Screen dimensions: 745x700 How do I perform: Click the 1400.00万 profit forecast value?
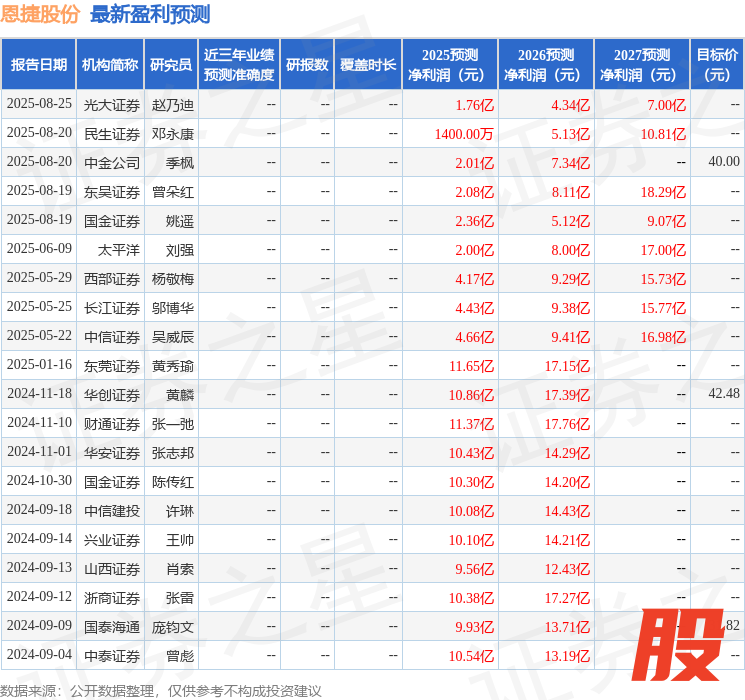(x=464, y=133)
